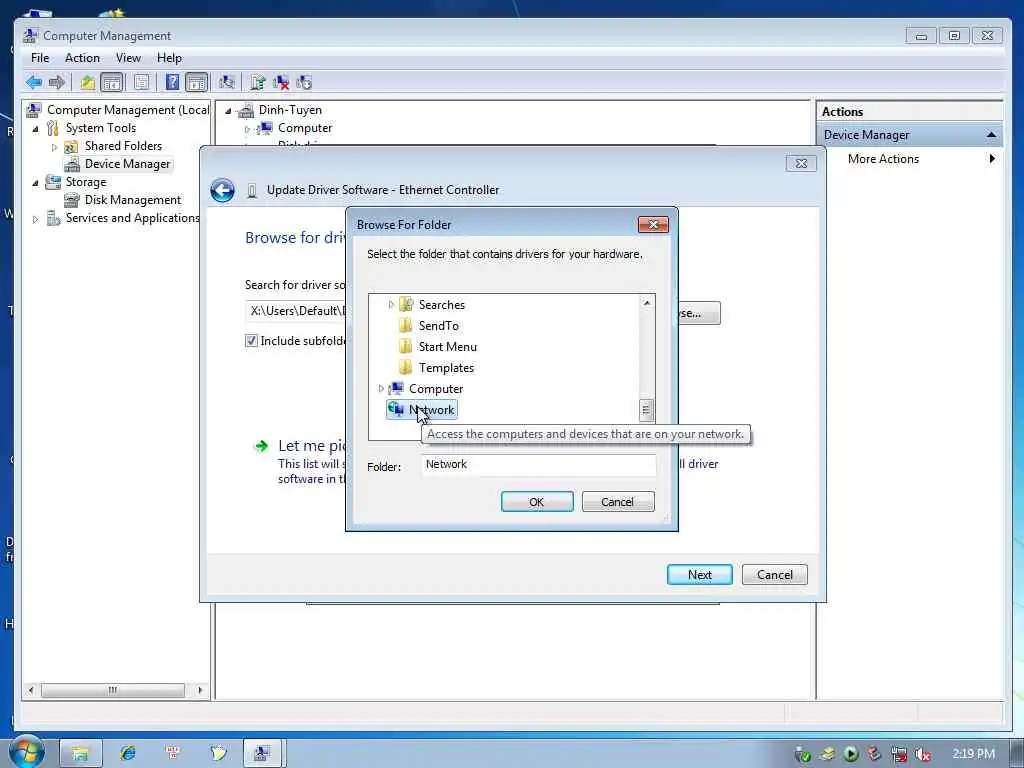Launch Internet Explorer from taskbar
The width and height of the screenshot is (1024, 768).
click(x=128, y=753)
